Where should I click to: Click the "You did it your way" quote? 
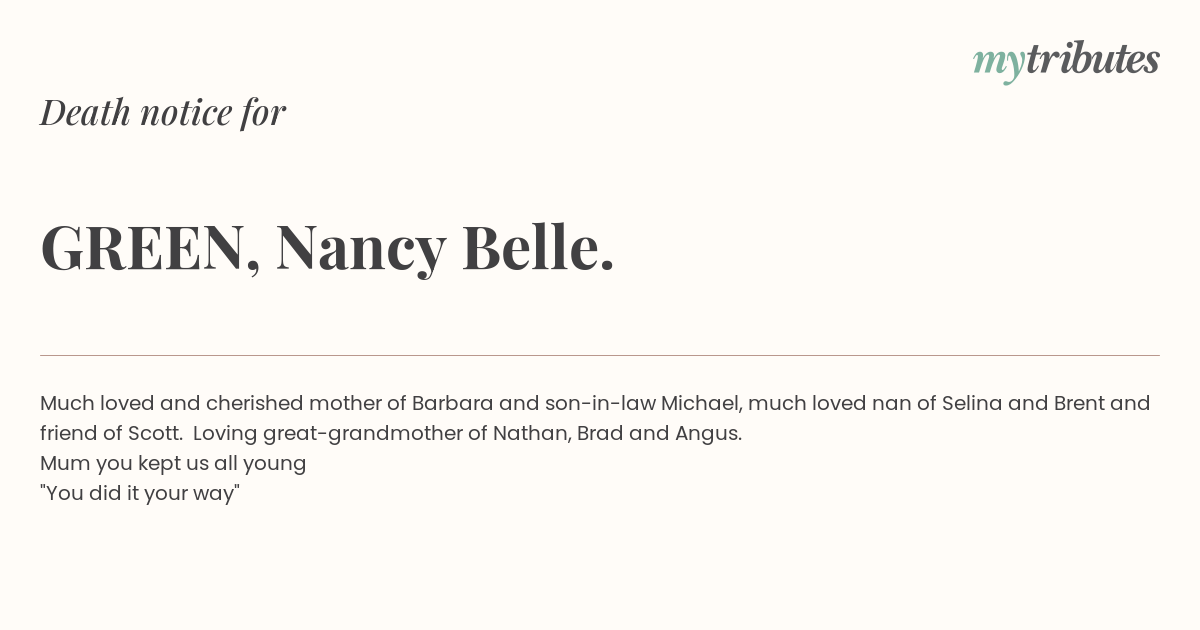click(140, 494)
